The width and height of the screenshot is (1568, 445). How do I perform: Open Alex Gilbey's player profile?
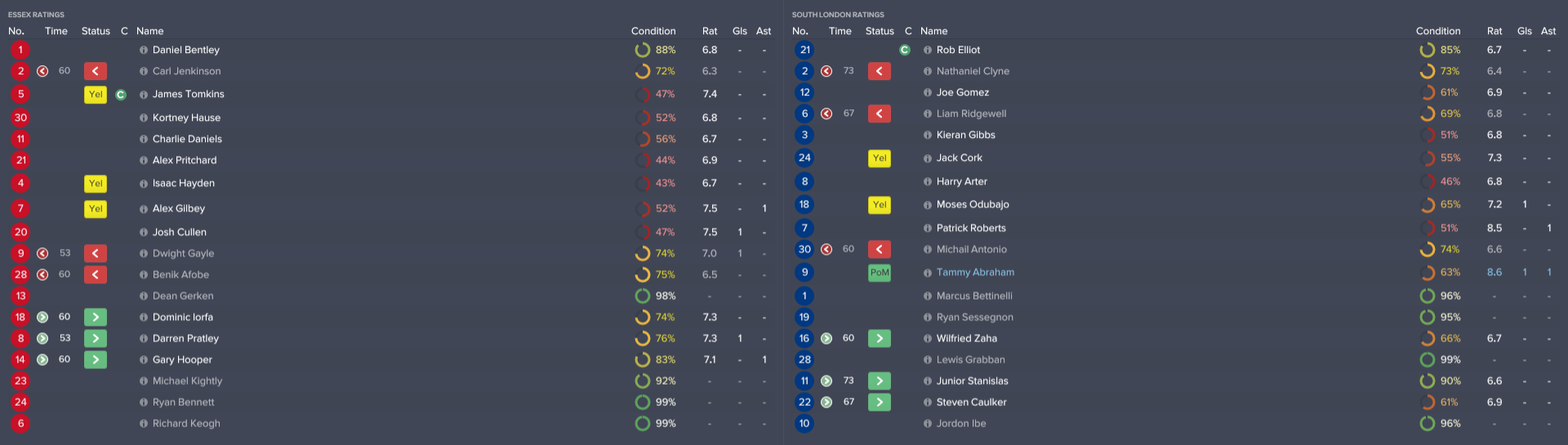pos(179,209)
